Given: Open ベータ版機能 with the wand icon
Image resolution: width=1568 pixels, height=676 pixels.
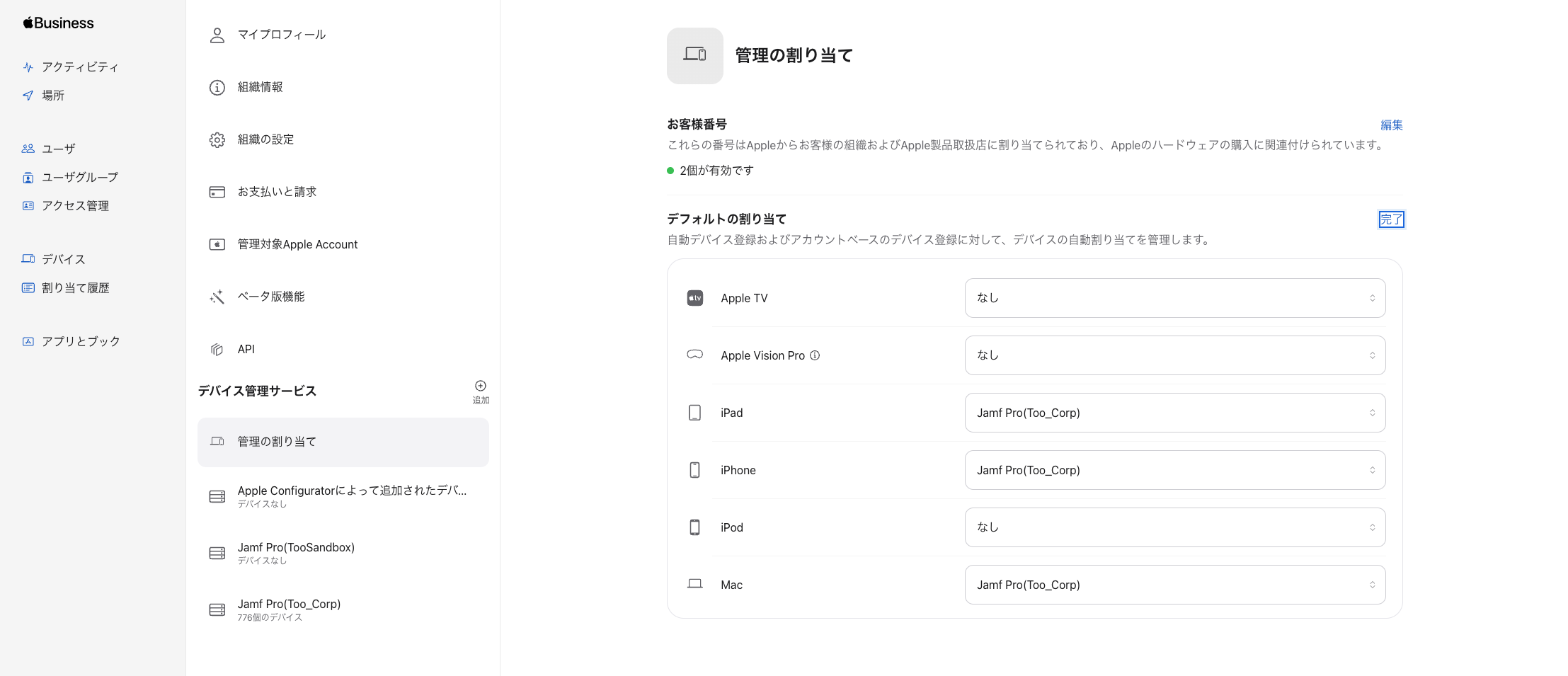Looking at the screenshot, I should [x=271, y=297].
